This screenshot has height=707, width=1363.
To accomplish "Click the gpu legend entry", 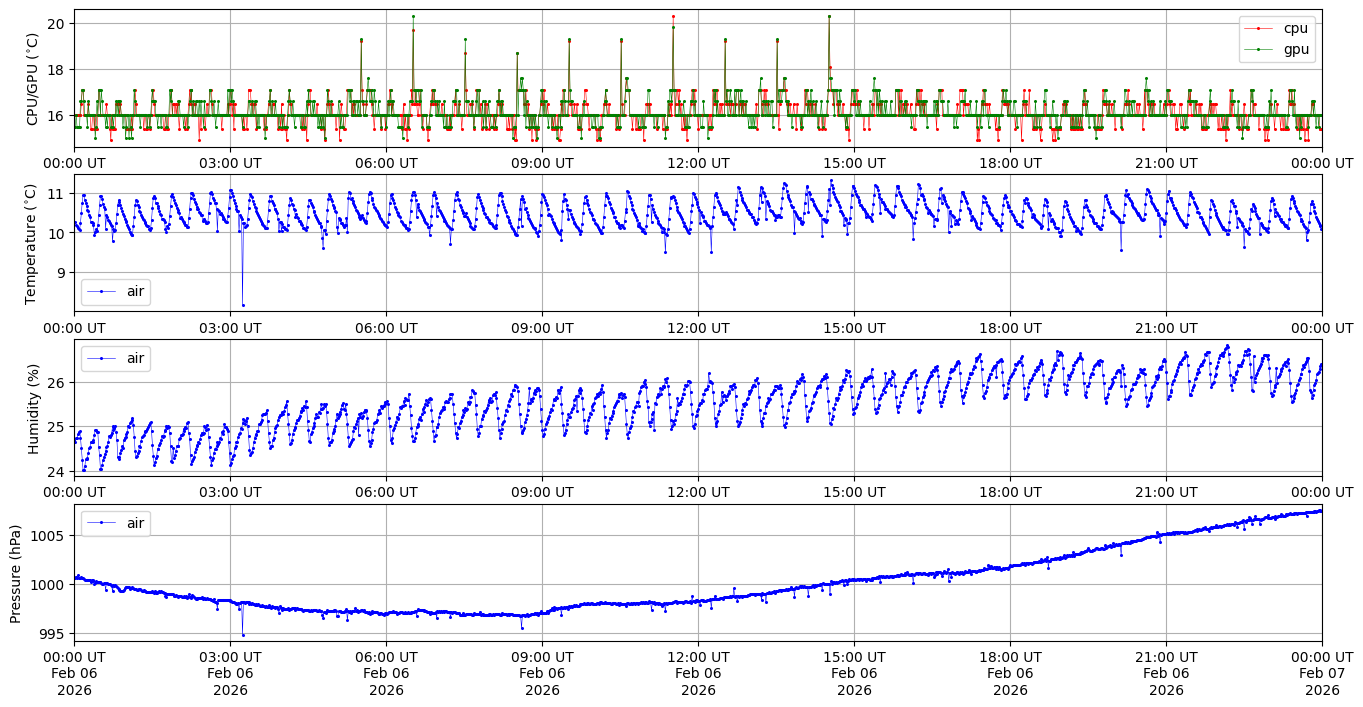I will 1295,49.
